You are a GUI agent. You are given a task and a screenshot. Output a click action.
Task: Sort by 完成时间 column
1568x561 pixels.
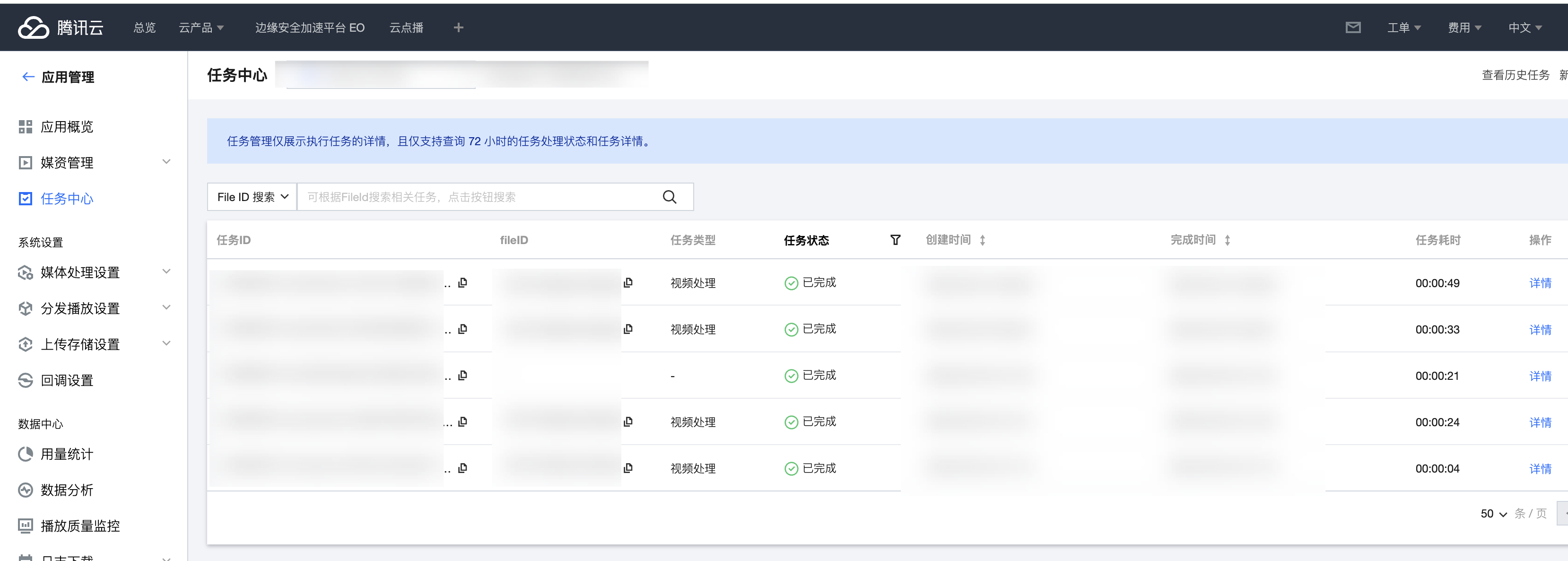(x=1227, y=240)
